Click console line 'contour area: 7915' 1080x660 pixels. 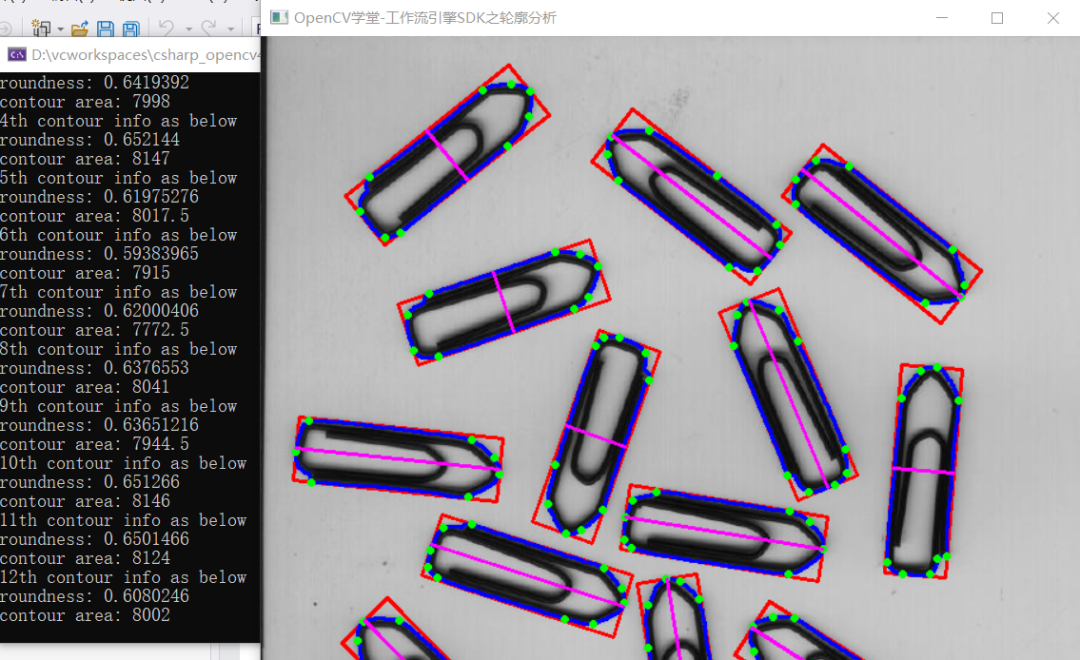85,273
